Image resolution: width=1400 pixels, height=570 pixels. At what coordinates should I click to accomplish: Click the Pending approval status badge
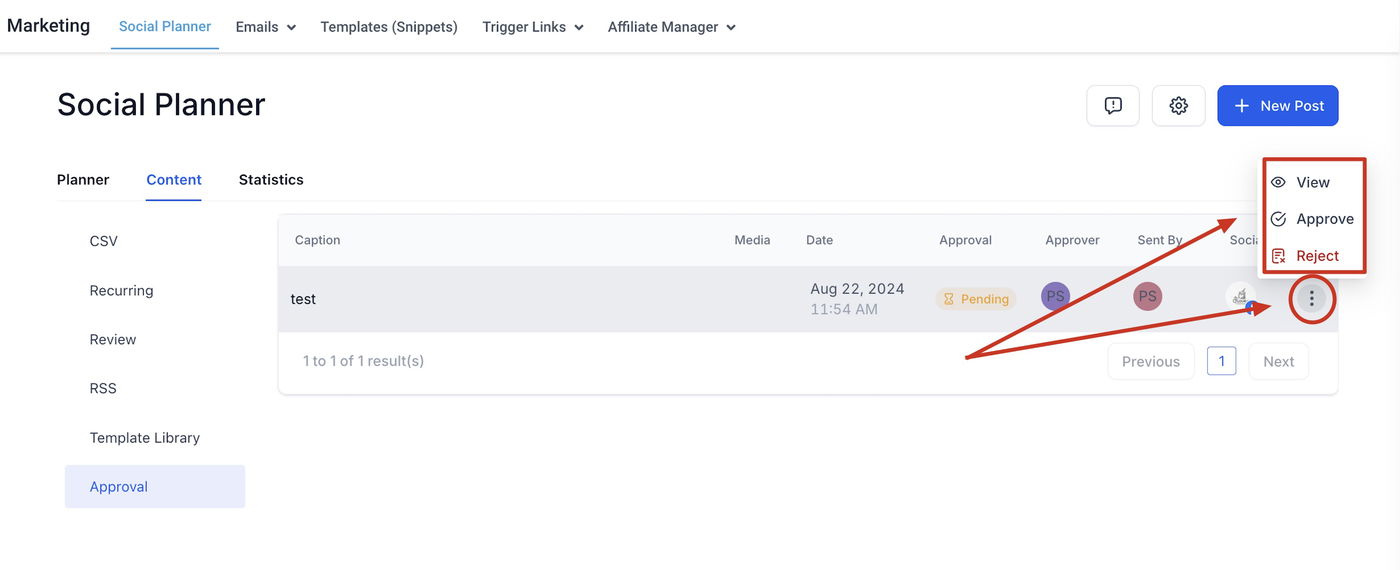pos(976,299)
